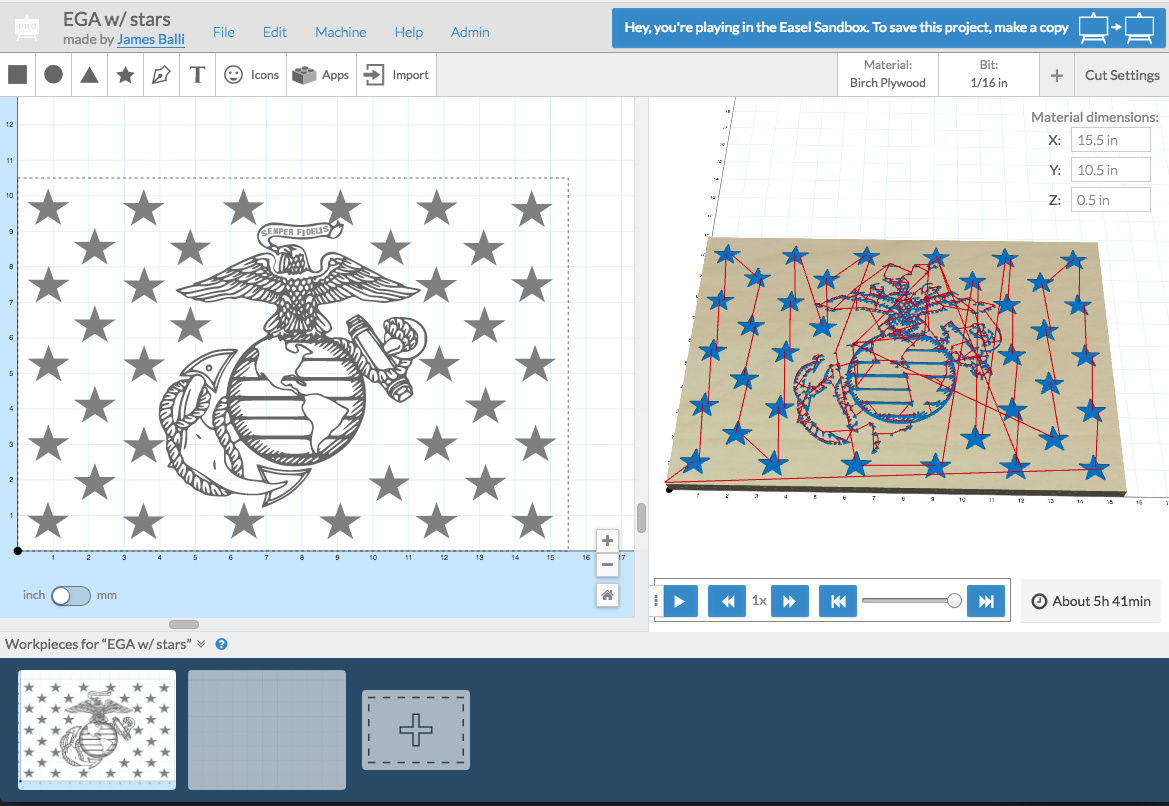Image resolution: width=1169 pixels, height=806 pixels.
Task: Click the playback bar drag handle
Action: (x=656, y=601)
